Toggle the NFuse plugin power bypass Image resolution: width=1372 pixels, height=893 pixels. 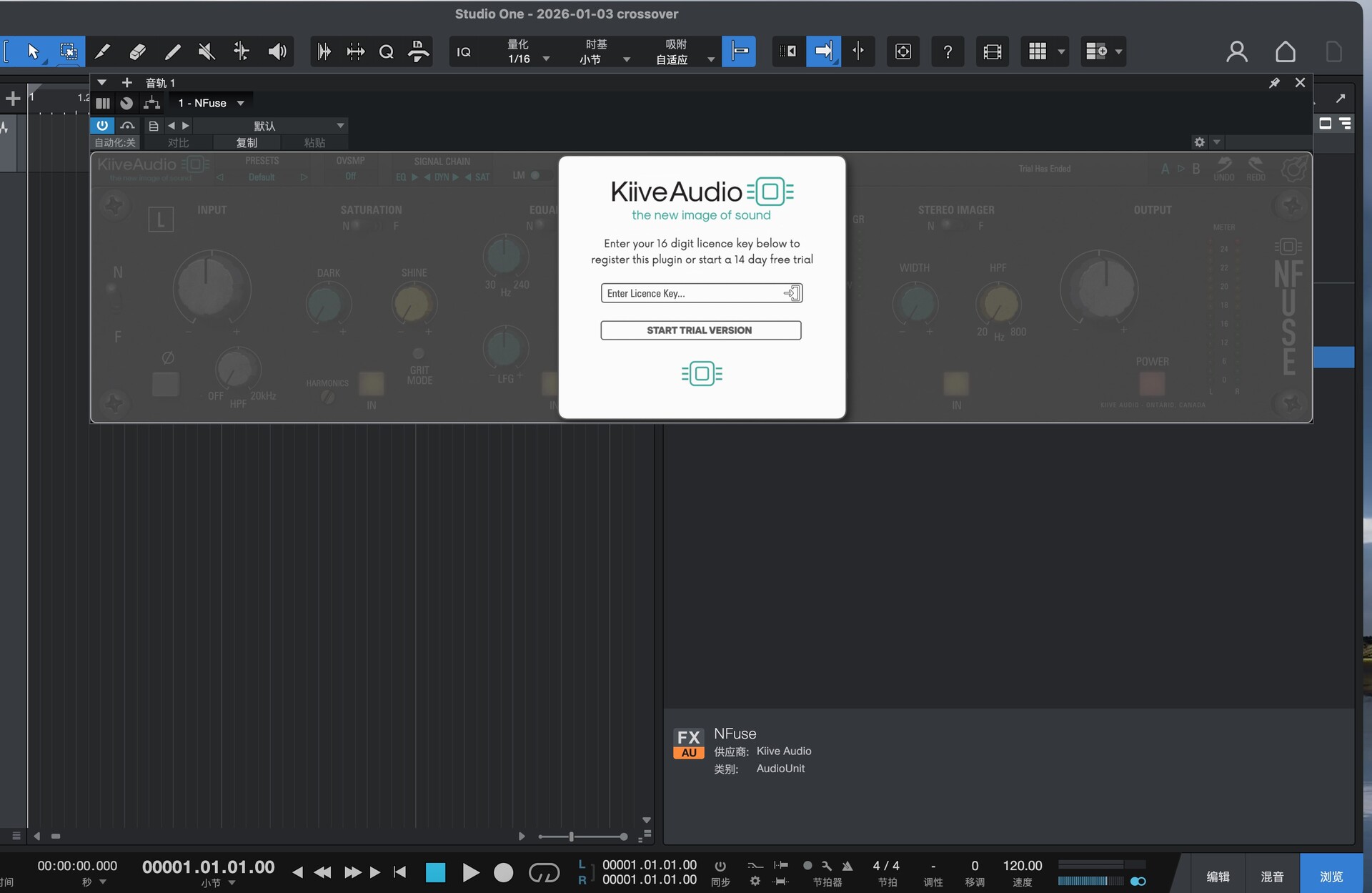pyautogui.click(x=102, y=125)
